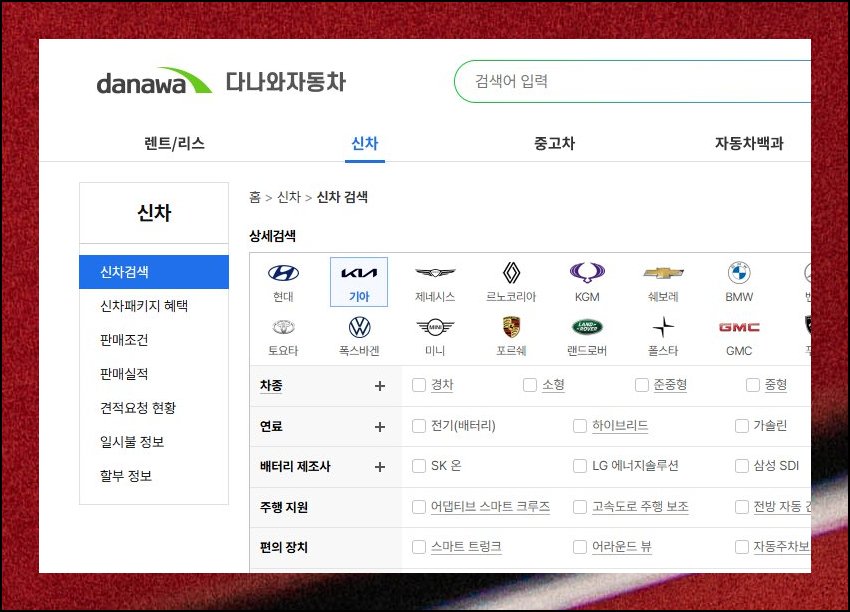This screenshot has width=850, height=612.
Task: Expand the 연료 filter with plus
Action: click(379, 427)
